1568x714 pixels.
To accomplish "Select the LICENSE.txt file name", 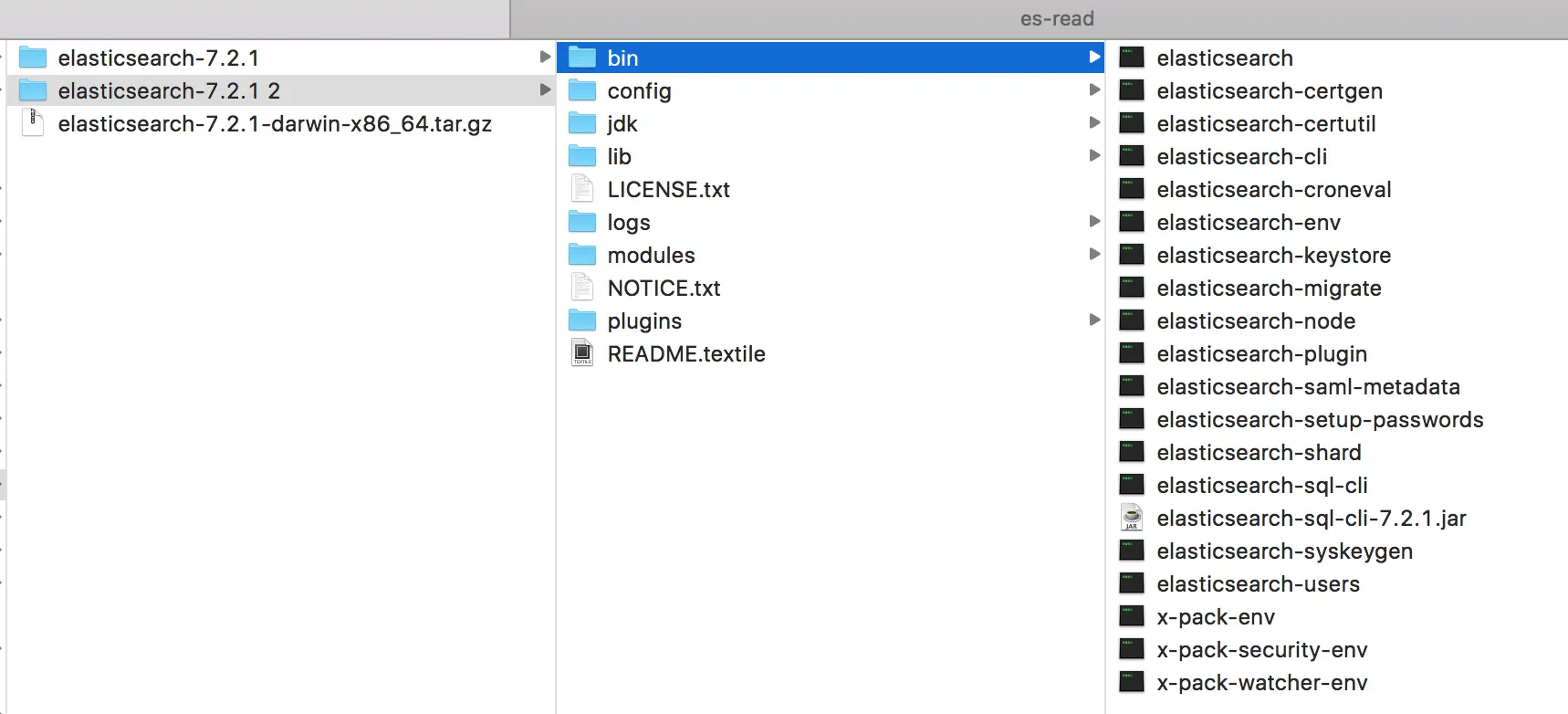I will coord(669,190).
